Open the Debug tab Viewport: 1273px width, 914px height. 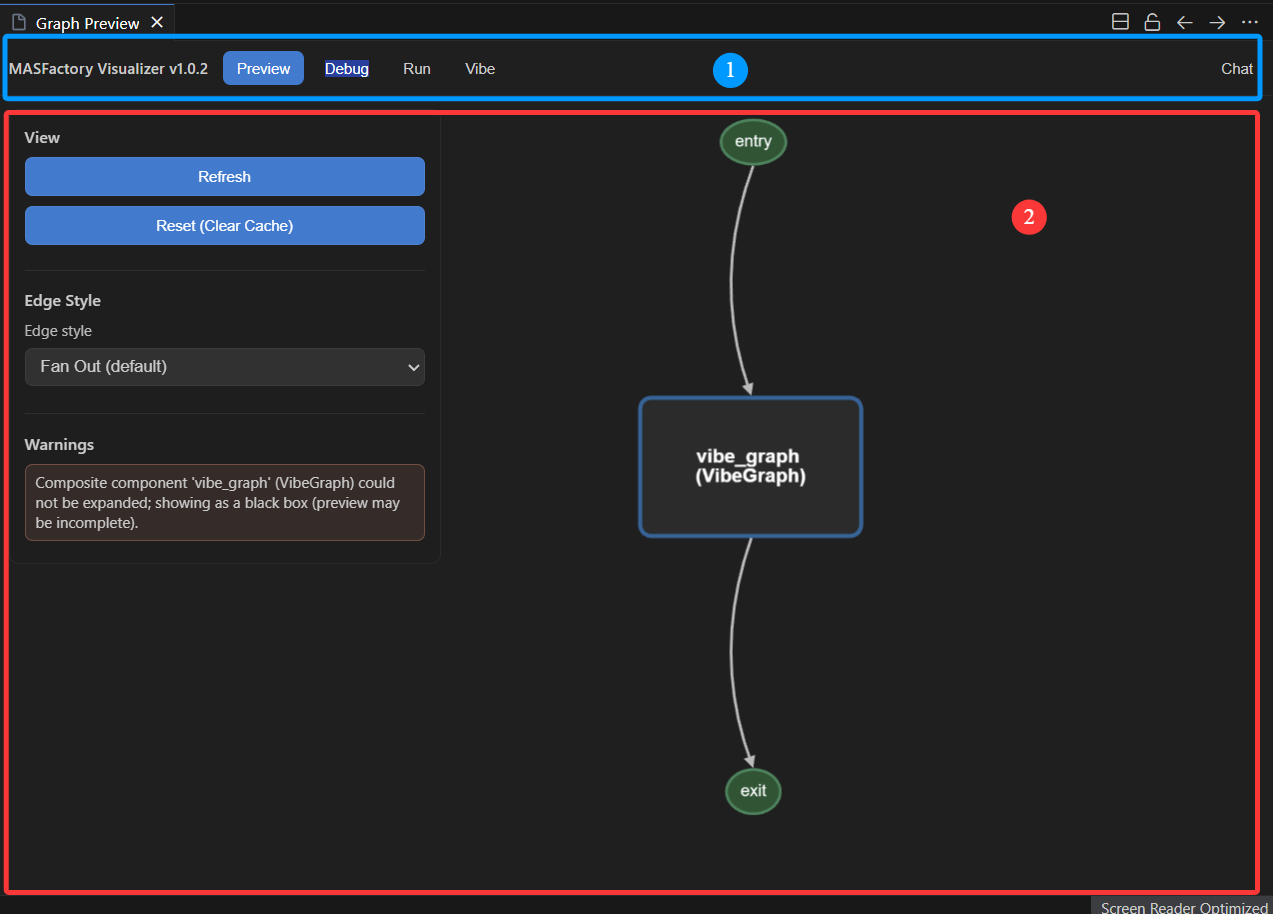pyautogui.click(x=347, y=68)
